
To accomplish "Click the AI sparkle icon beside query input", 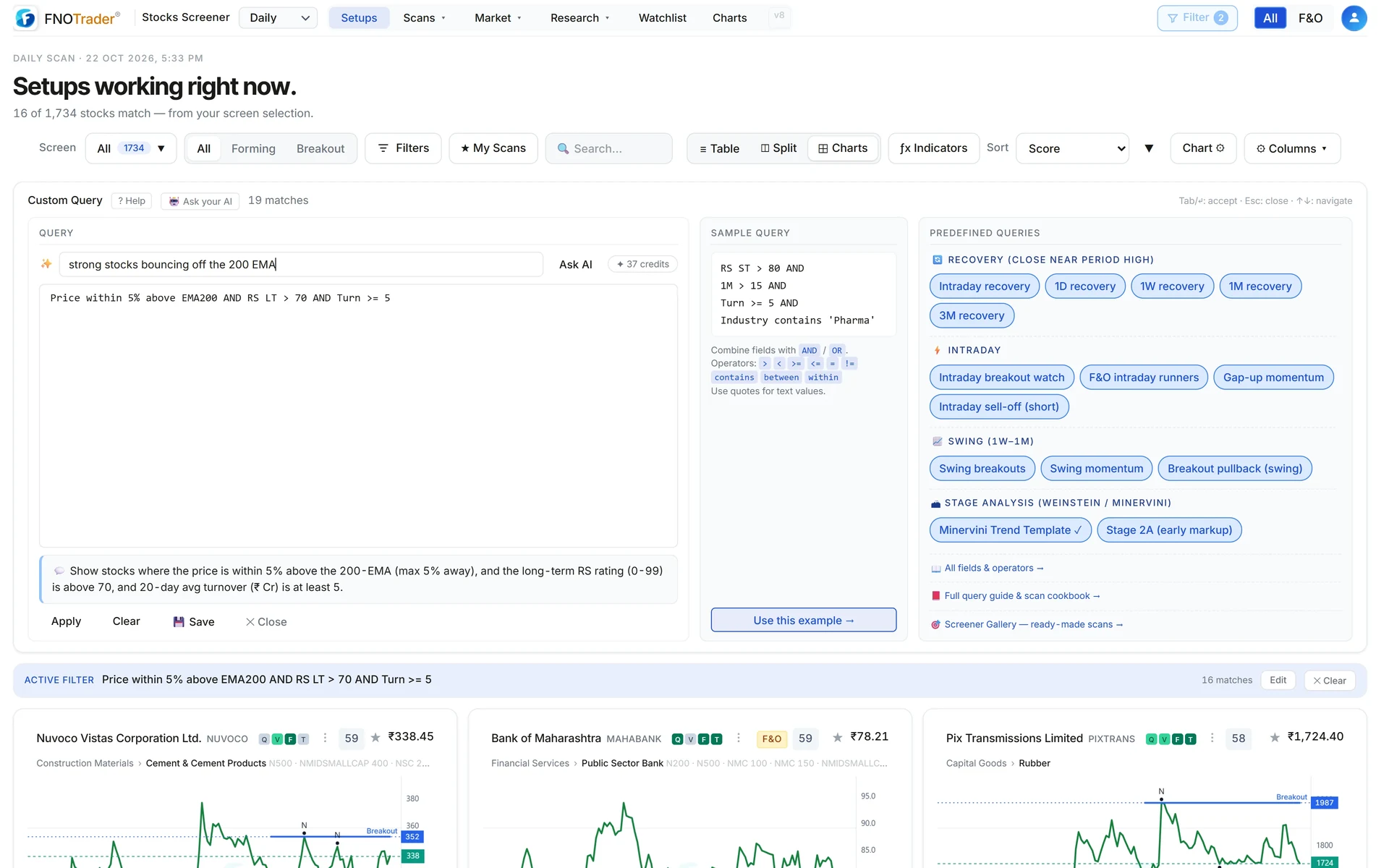I will pos(46,264).
